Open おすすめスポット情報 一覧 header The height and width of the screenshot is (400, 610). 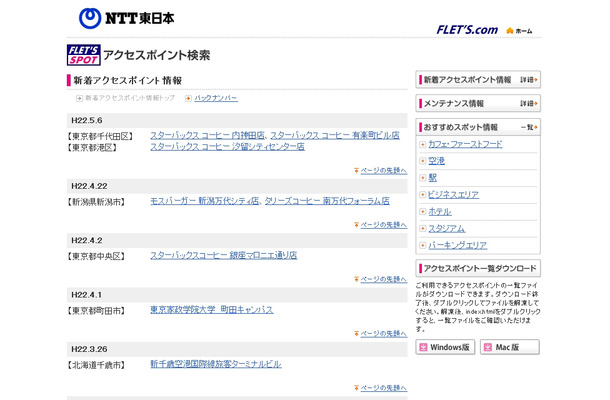point(478,127)
